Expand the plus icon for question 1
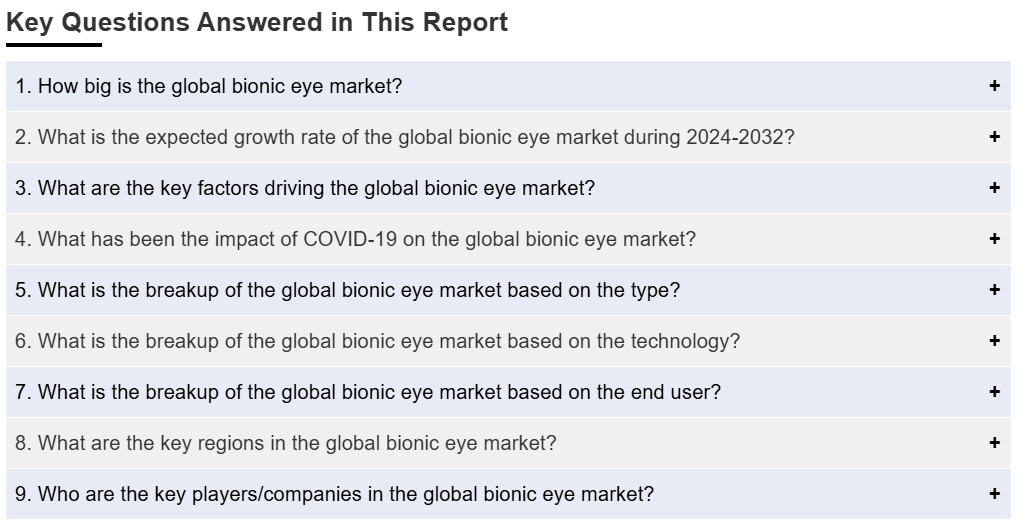1017x521 pixels. tap(994, 86)
